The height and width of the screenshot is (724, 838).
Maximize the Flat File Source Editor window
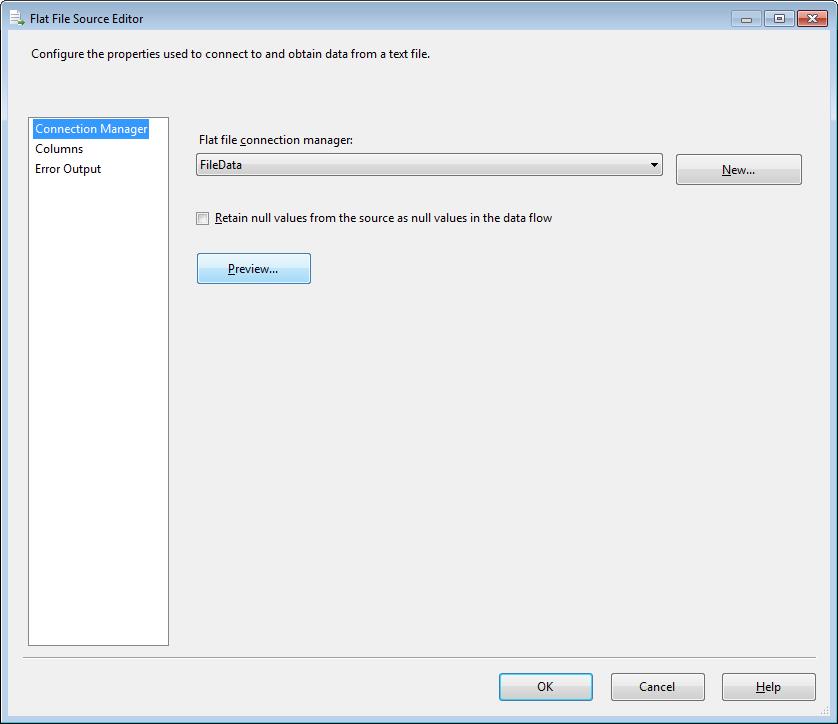[779, 19]
